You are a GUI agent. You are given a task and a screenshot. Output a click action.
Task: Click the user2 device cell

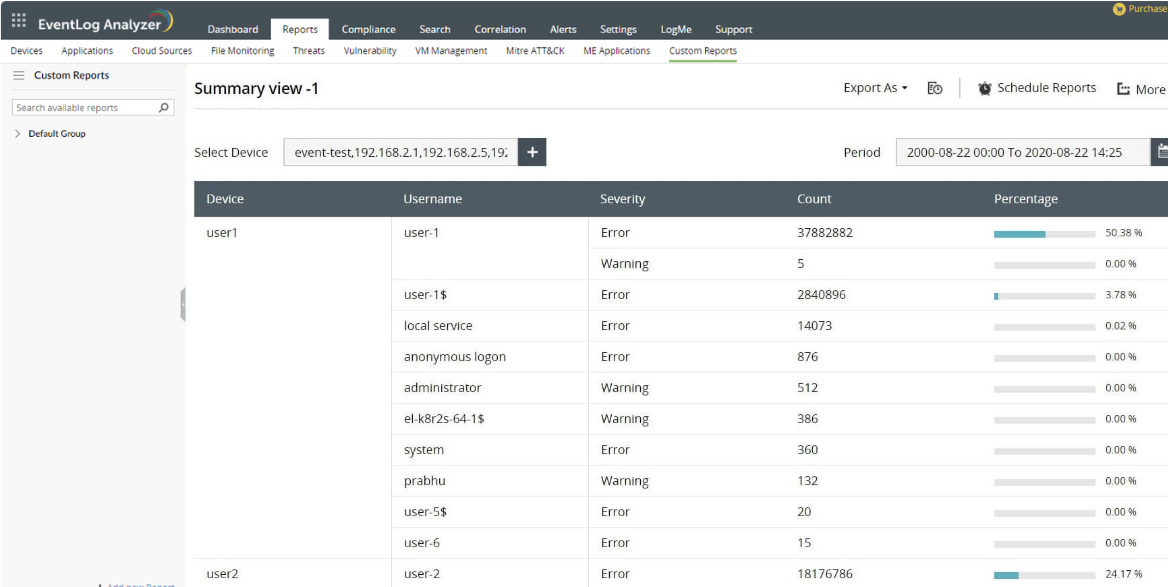pyautogui.click(x=222, y=574)
